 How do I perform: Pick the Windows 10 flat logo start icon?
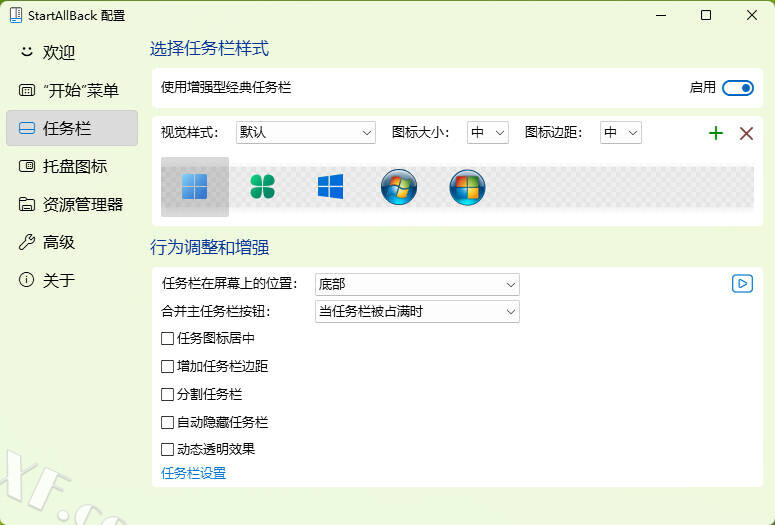[330, 186]
